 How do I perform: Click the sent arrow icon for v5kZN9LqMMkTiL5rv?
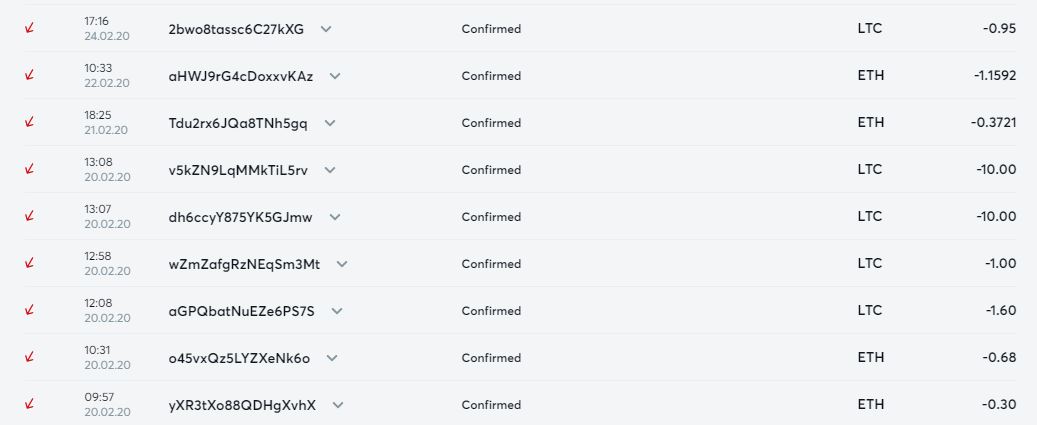point(29,170)
